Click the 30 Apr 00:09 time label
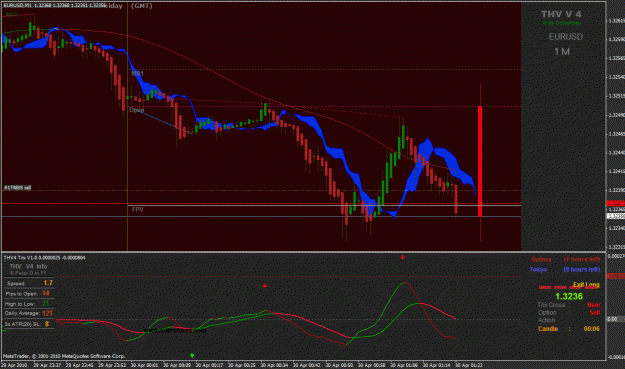Image resolution: width=625 pixels, height=369 pixels. [177, 365]
